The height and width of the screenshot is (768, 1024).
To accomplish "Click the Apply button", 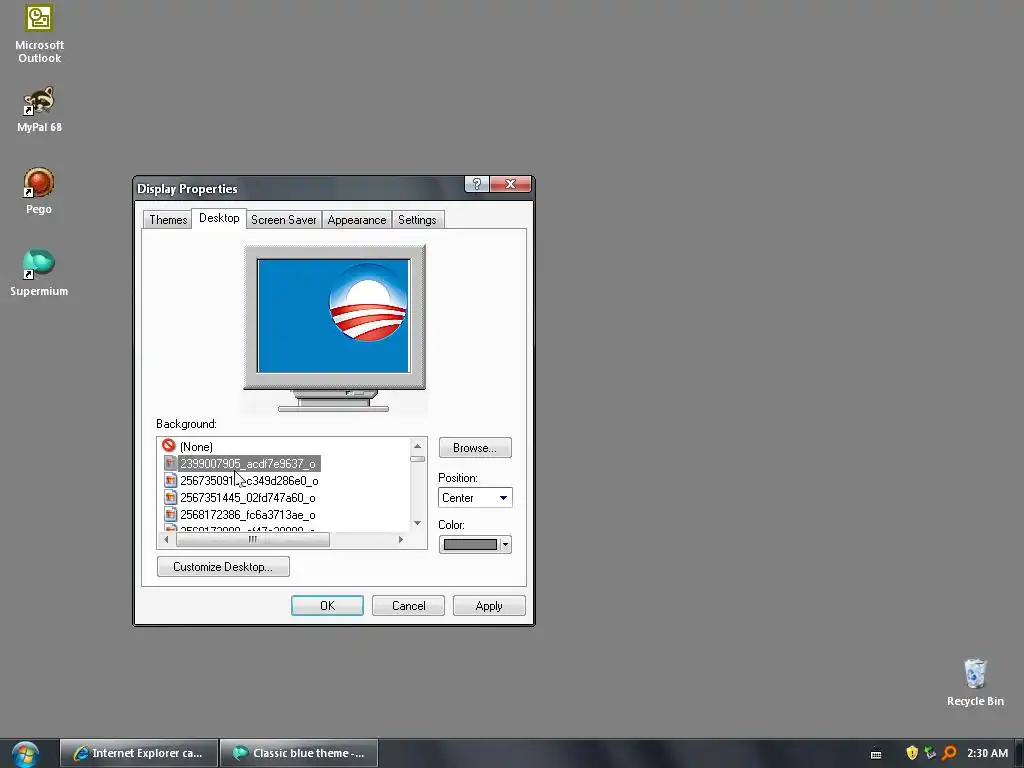I will coord(489,606).
